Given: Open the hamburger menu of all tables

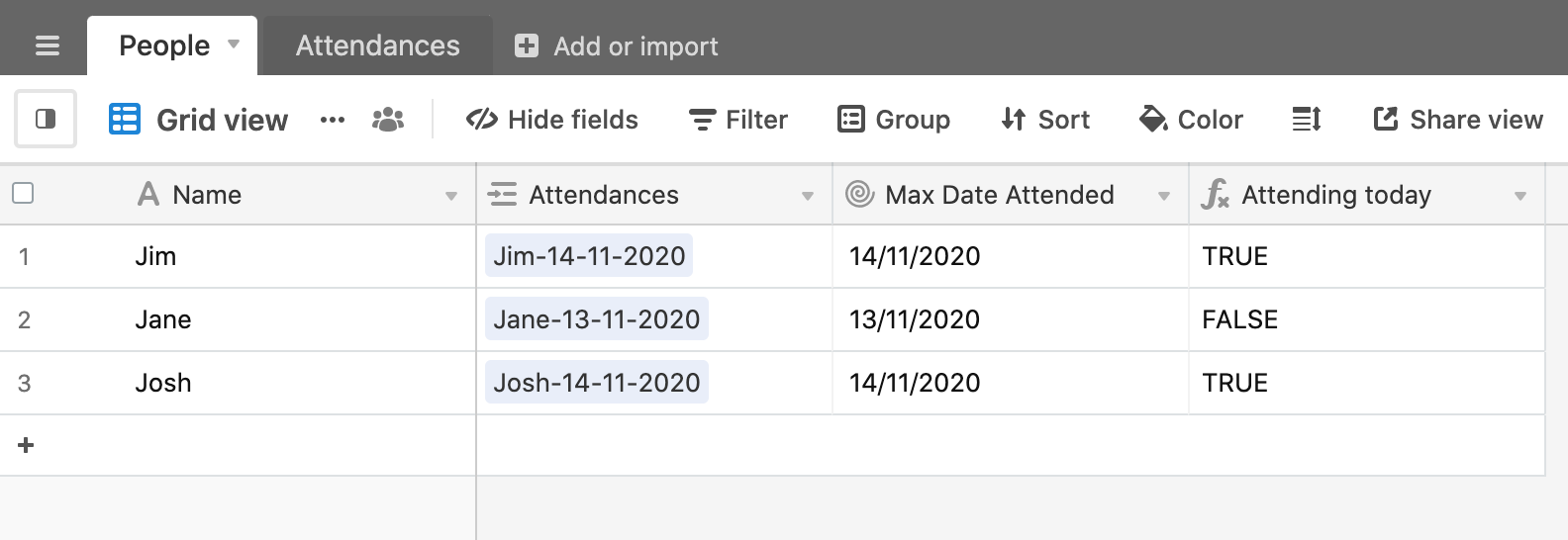Looking at the screenshot, I should tap(47, 45).
